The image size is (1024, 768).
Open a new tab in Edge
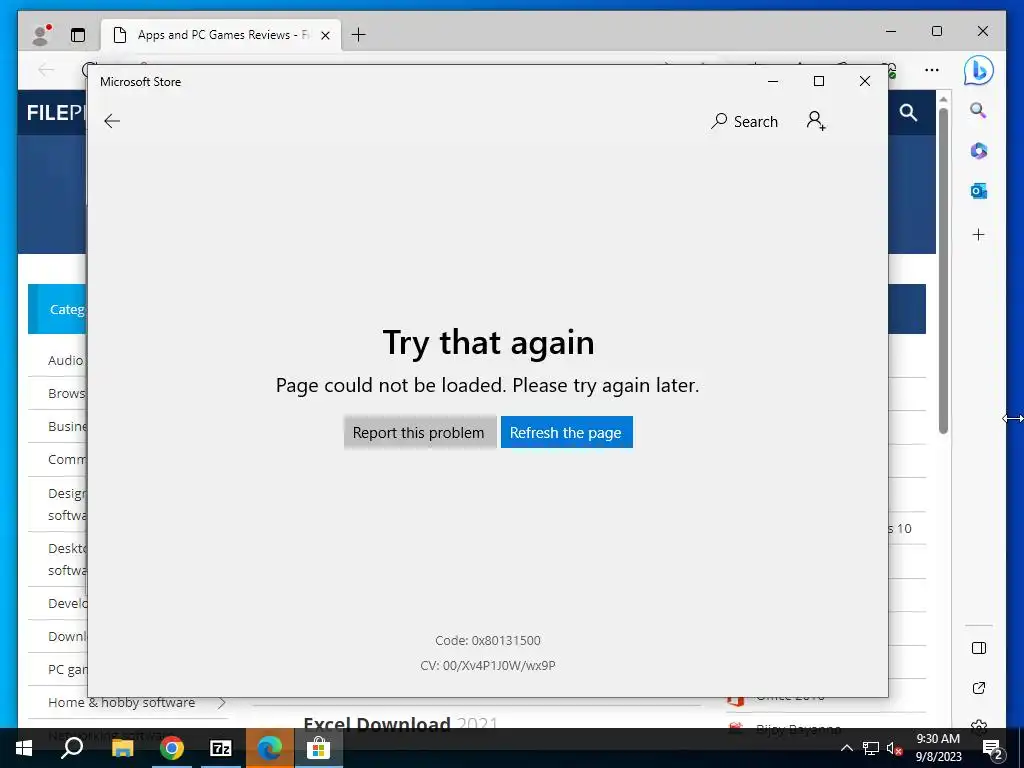pyautogui.click(x=359, y=35)
